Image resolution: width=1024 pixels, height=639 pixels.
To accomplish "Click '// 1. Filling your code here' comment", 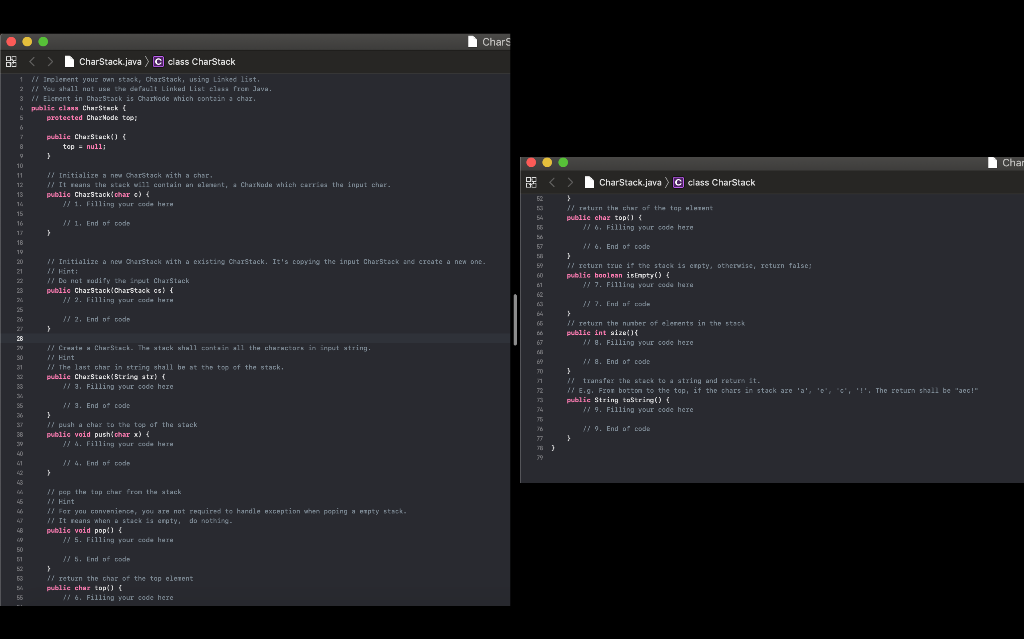I will click(x=118, y=204).
